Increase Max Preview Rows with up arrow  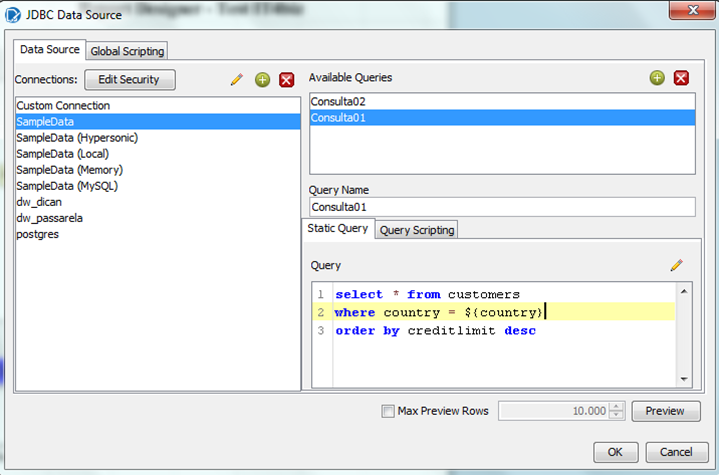(x=616, y=406)
